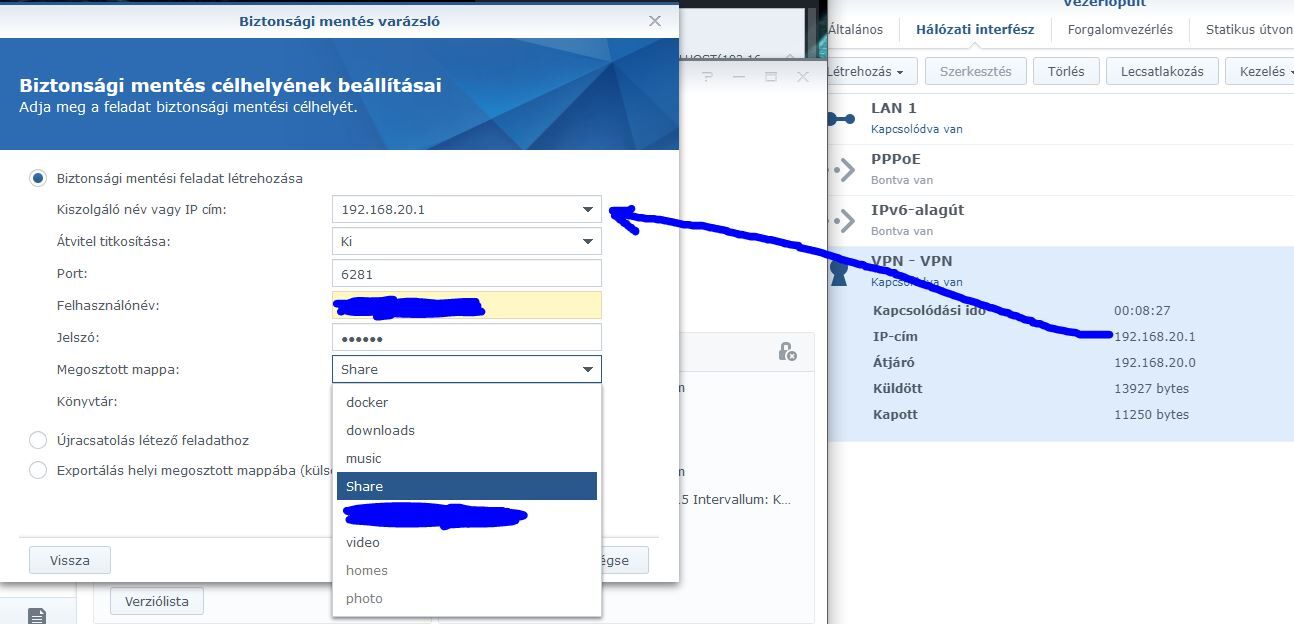Select the PPPoE interface row
Screen dimensions: 1294x624
1061,169
